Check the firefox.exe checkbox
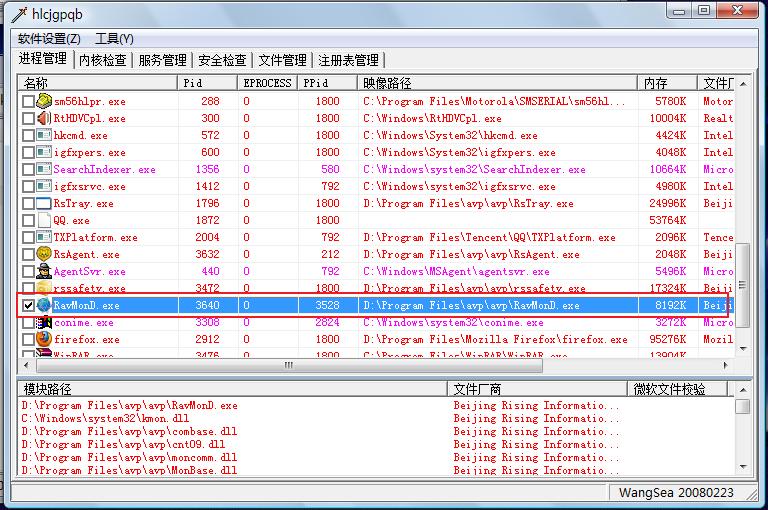 coord(28,340)
